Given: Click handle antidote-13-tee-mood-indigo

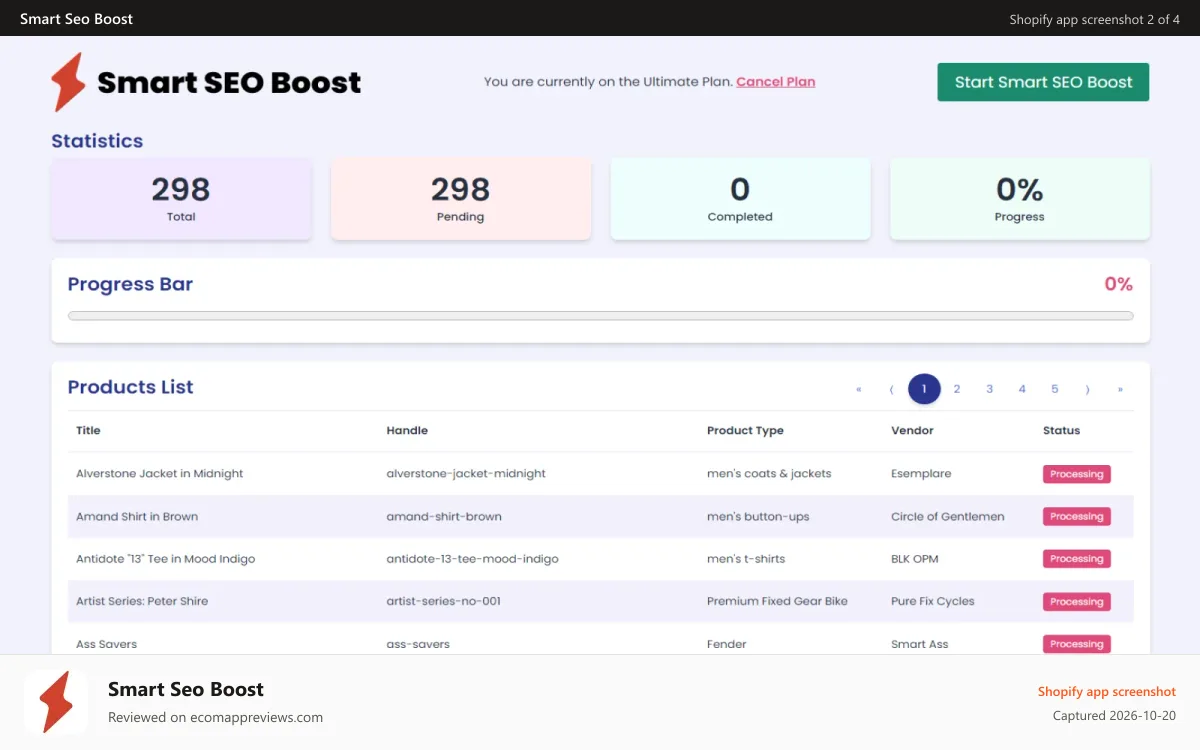Looking at the screenshot, I should [472, 559].
